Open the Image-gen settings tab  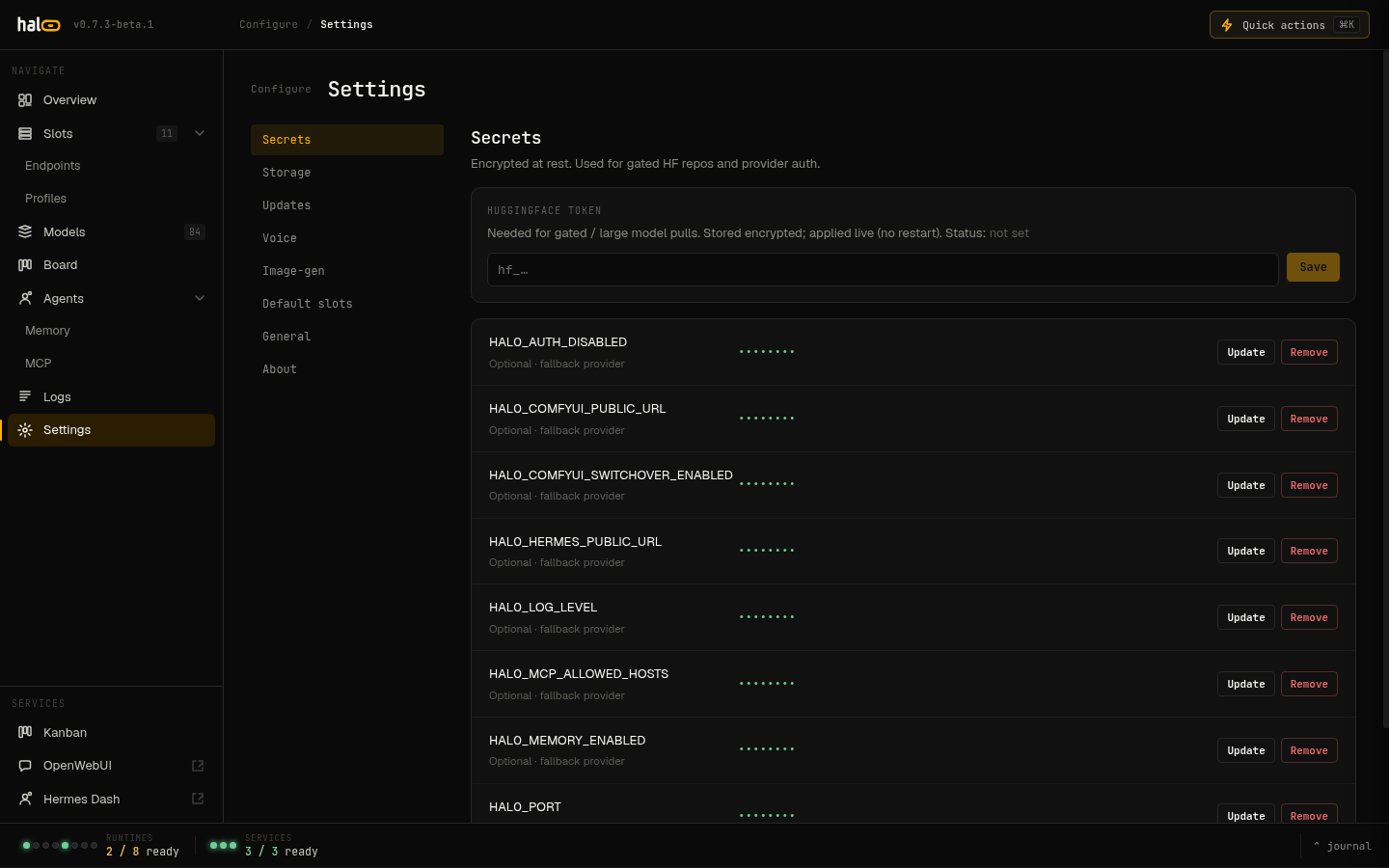click(x=347, y=271)
